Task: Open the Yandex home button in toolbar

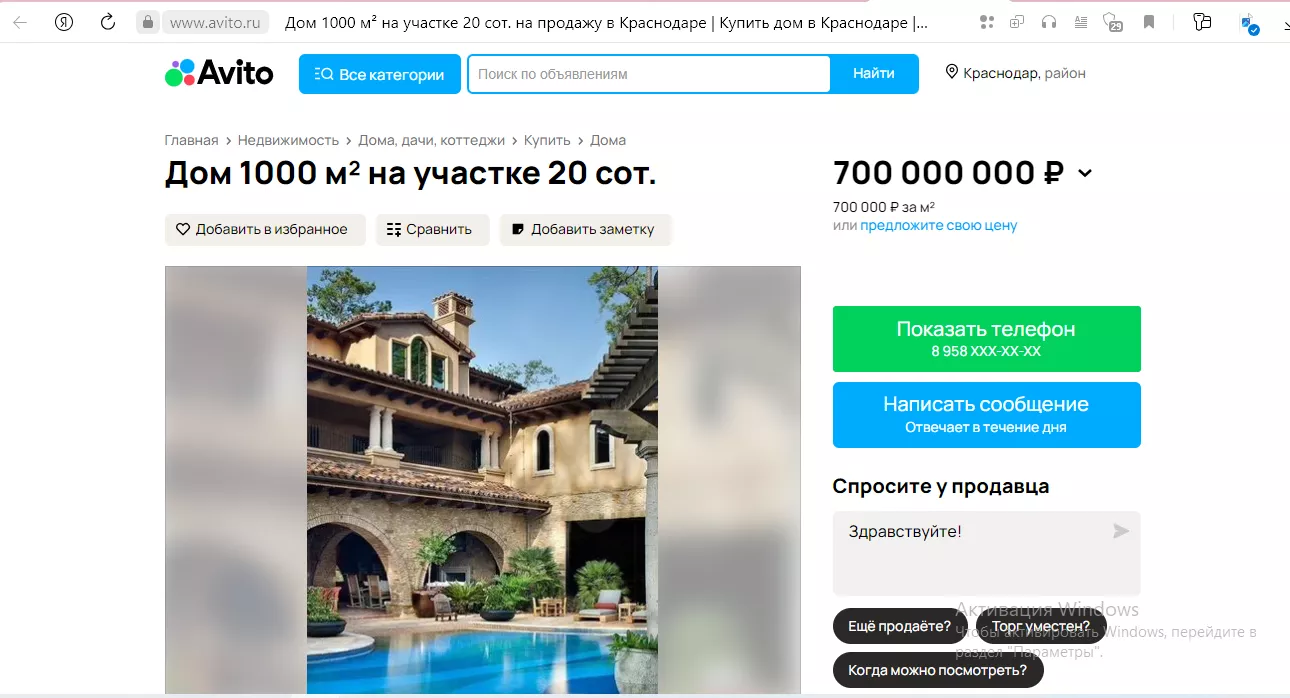Action: point(64,22)
